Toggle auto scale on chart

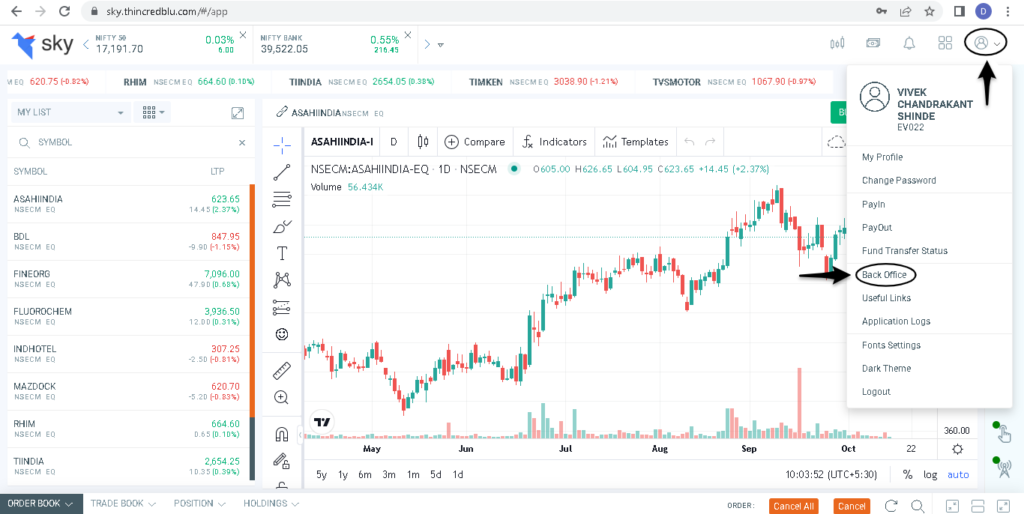958,475
